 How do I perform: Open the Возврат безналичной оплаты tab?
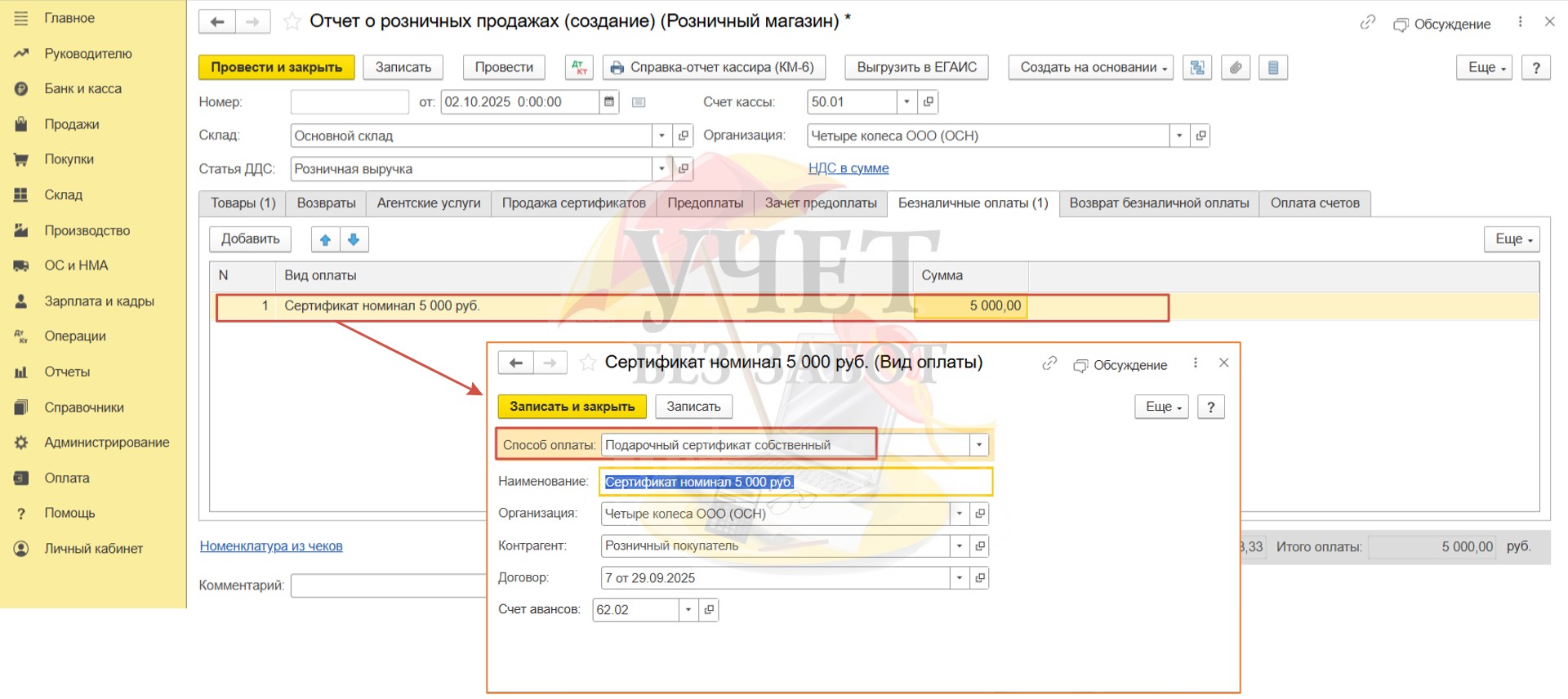pos(1160,203)
